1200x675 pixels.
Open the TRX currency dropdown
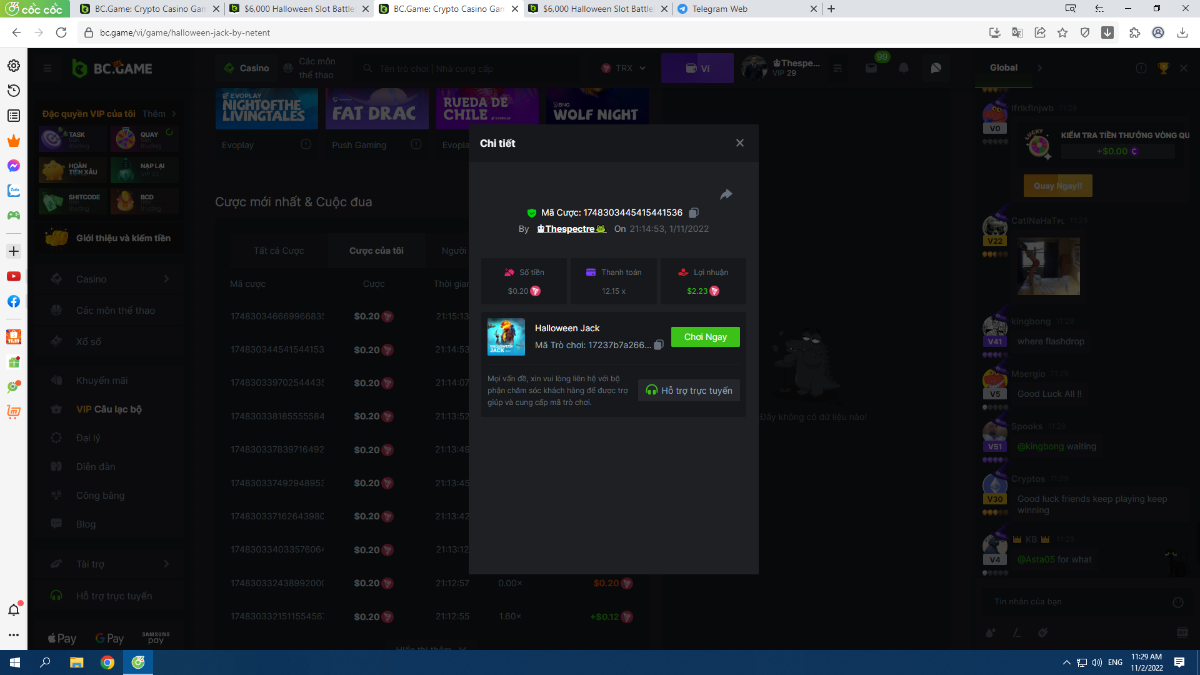624,68
